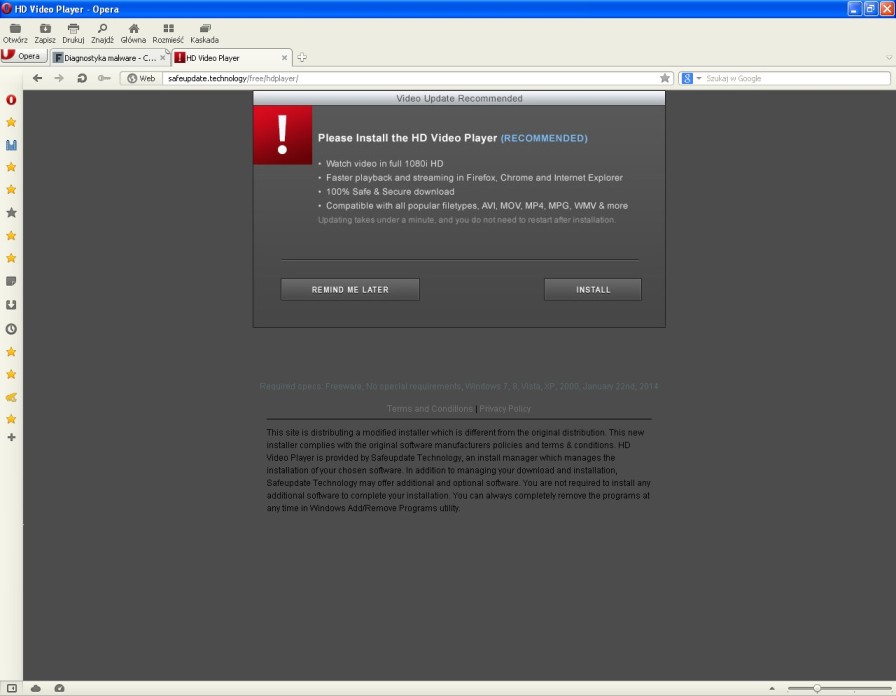The height and width of the screenshot is (696, 896).
Task: Click the Opera Link cloud icon
Action: click(x=35, y=688)
